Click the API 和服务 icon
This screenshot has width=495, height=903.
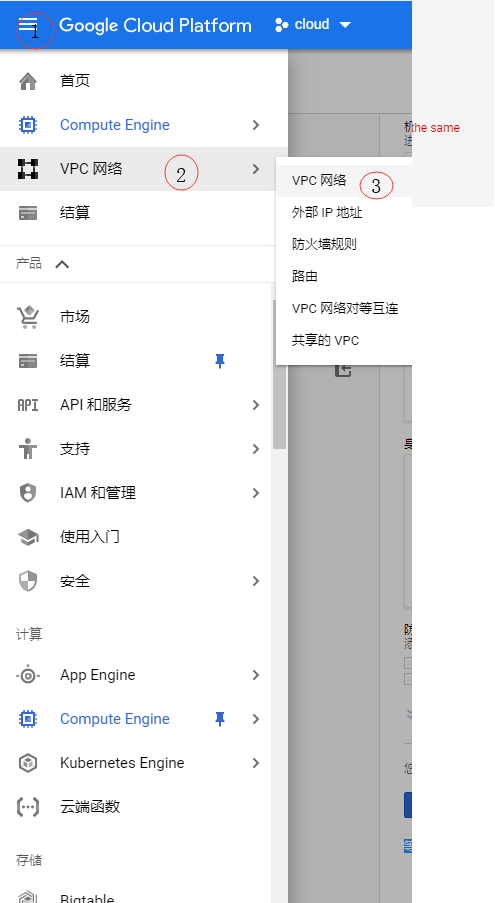pyautogui.click(x=28, y=405)
